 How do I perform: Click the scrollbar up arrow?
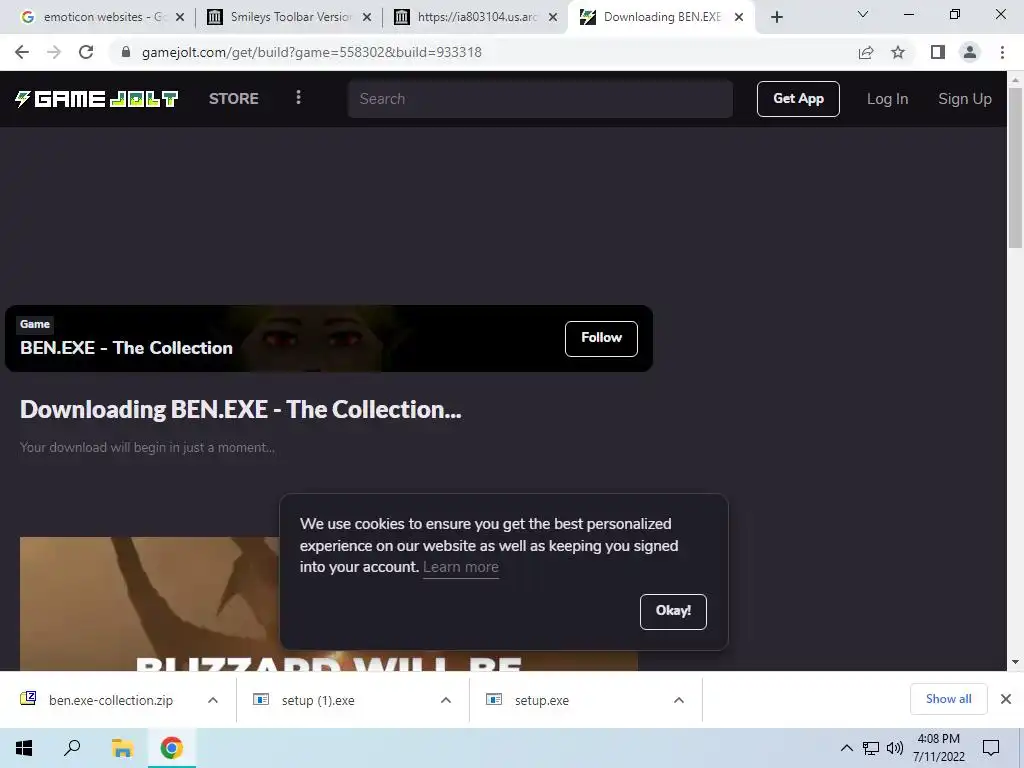(1015, 80)
